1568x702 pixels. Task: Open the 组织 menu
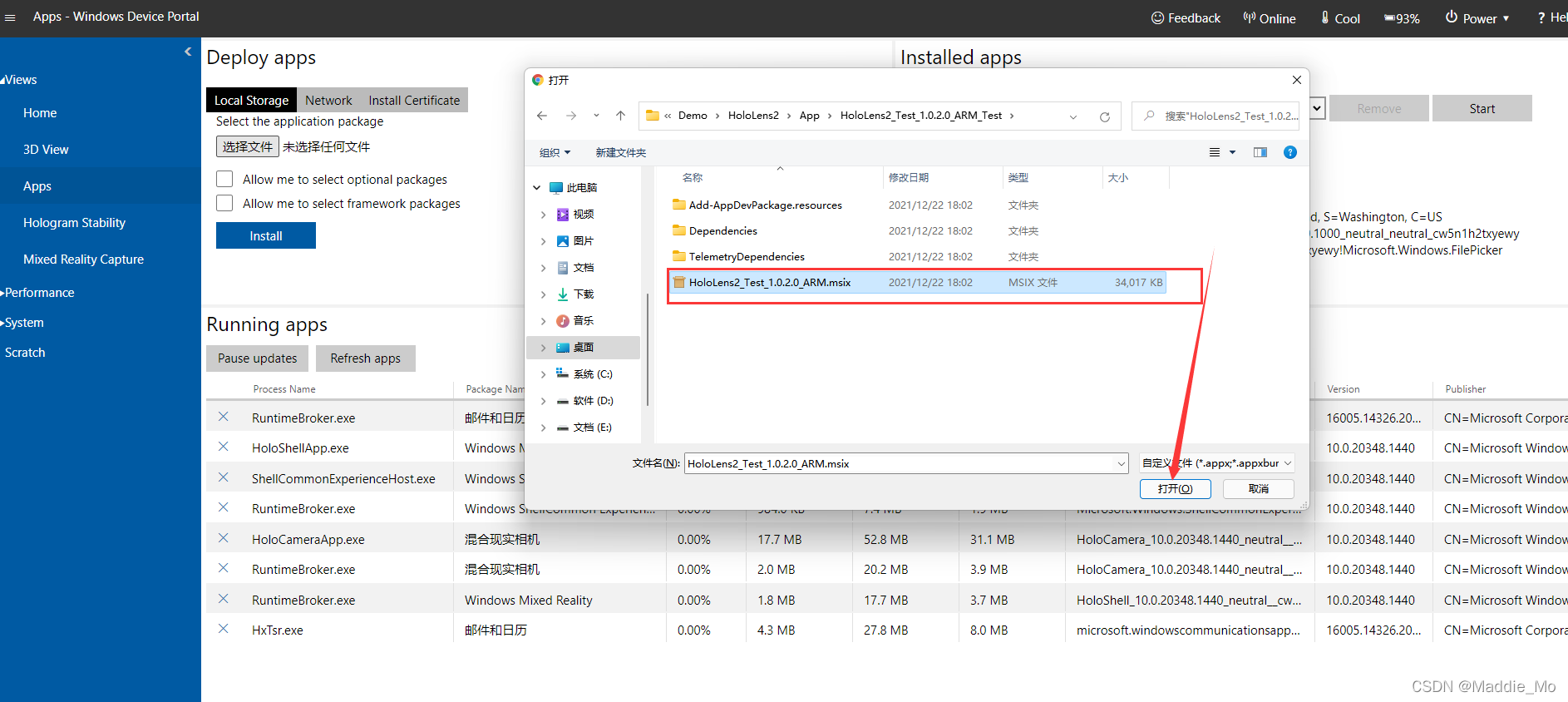555,152
